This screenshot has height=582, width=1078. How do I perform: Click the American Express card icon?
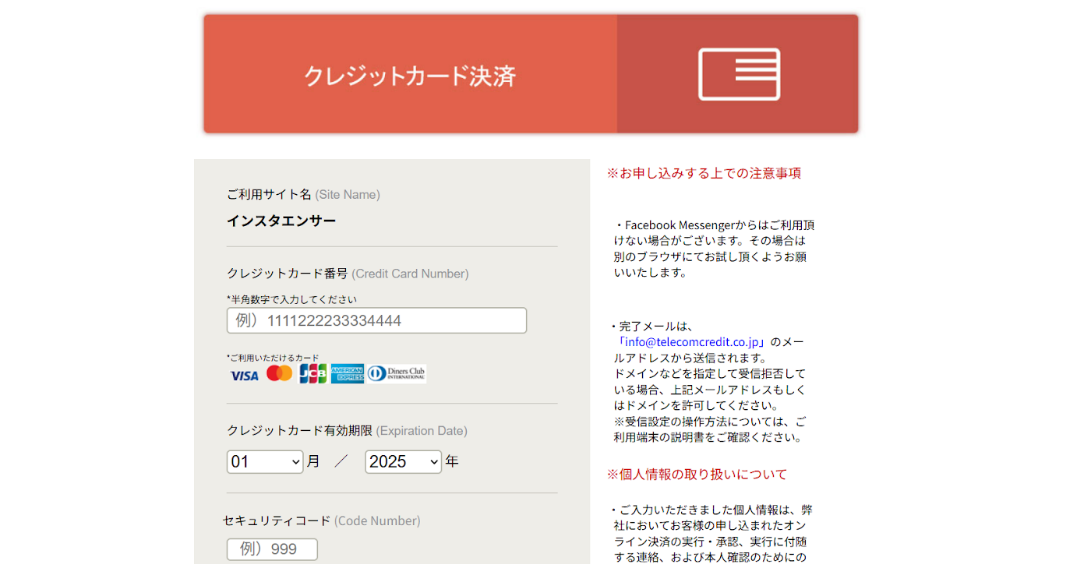(x=348, y=373)
